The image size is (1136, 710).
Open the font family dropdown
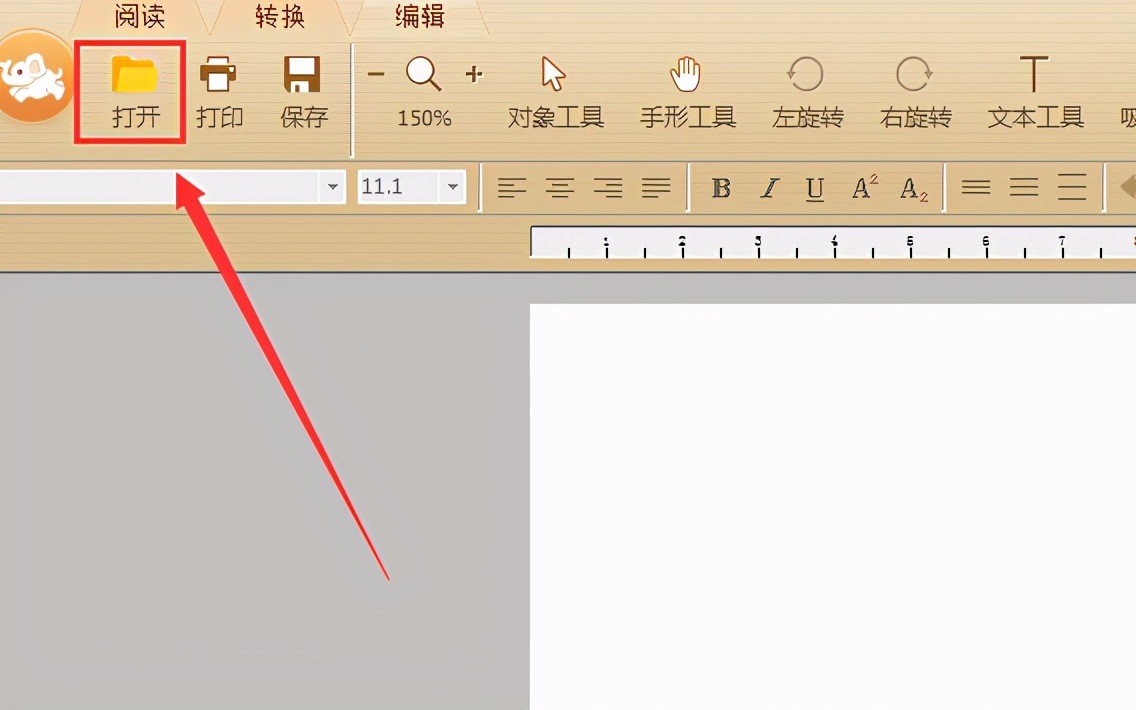tap(332, 187)
